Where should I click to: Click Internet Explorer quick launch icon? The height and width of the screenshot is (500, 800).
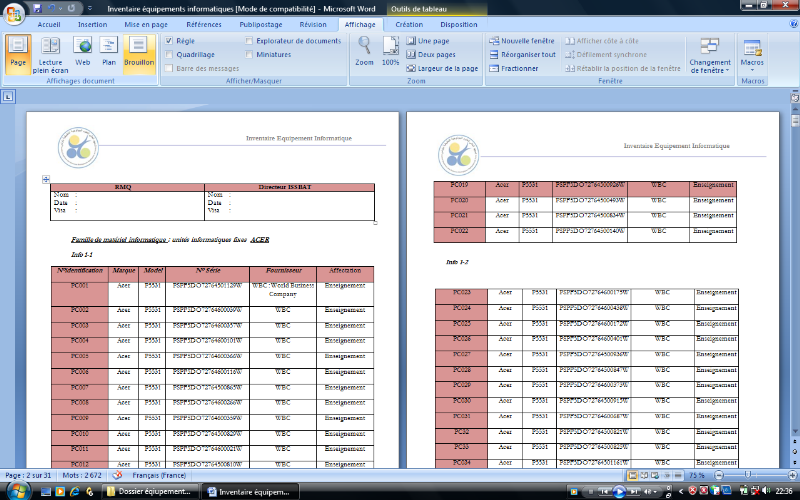(75, 492)
